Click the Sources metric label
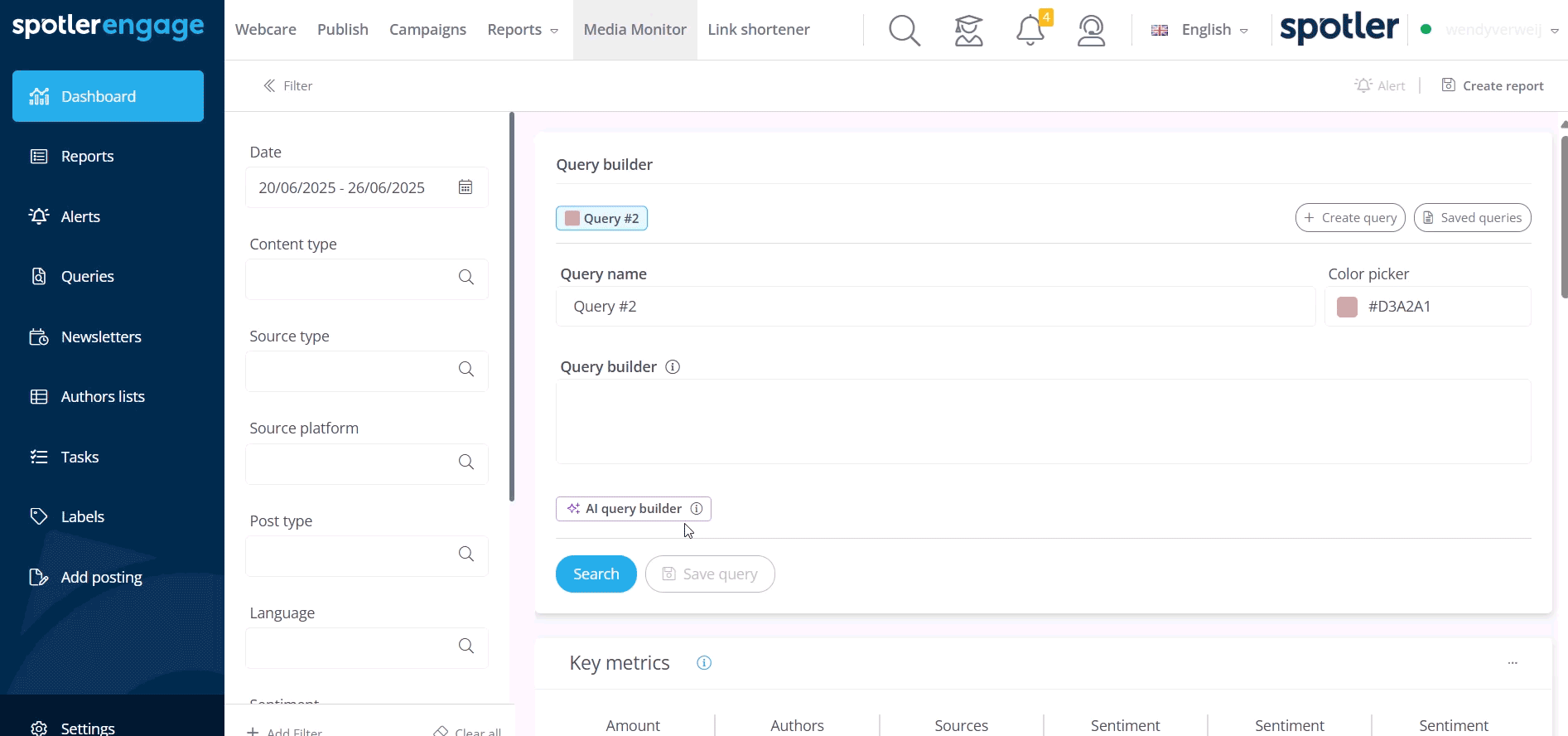This screenshot has height=736, width=1568. (961, 725)
